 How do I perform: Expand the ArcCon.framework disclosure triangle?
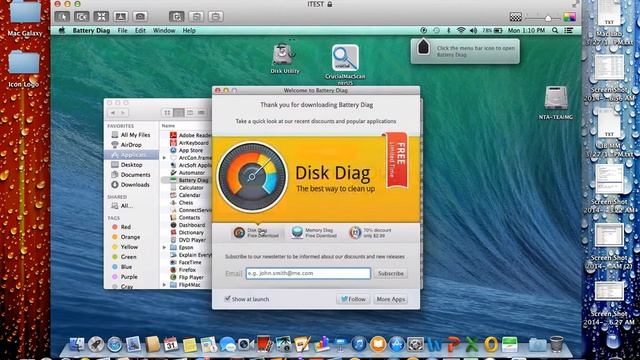tap(164, 158)
